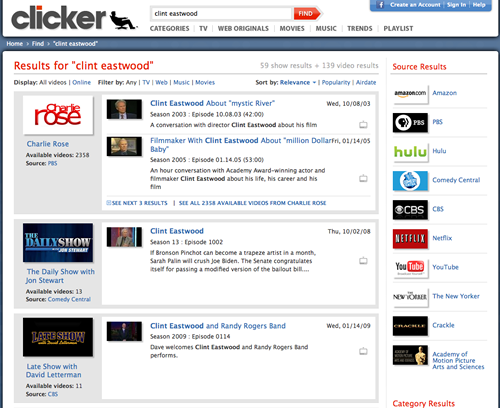The height and width of the screenshot is (408, 500).
Task: Sort results by Airdate
Action: click(x=366, y=82)
